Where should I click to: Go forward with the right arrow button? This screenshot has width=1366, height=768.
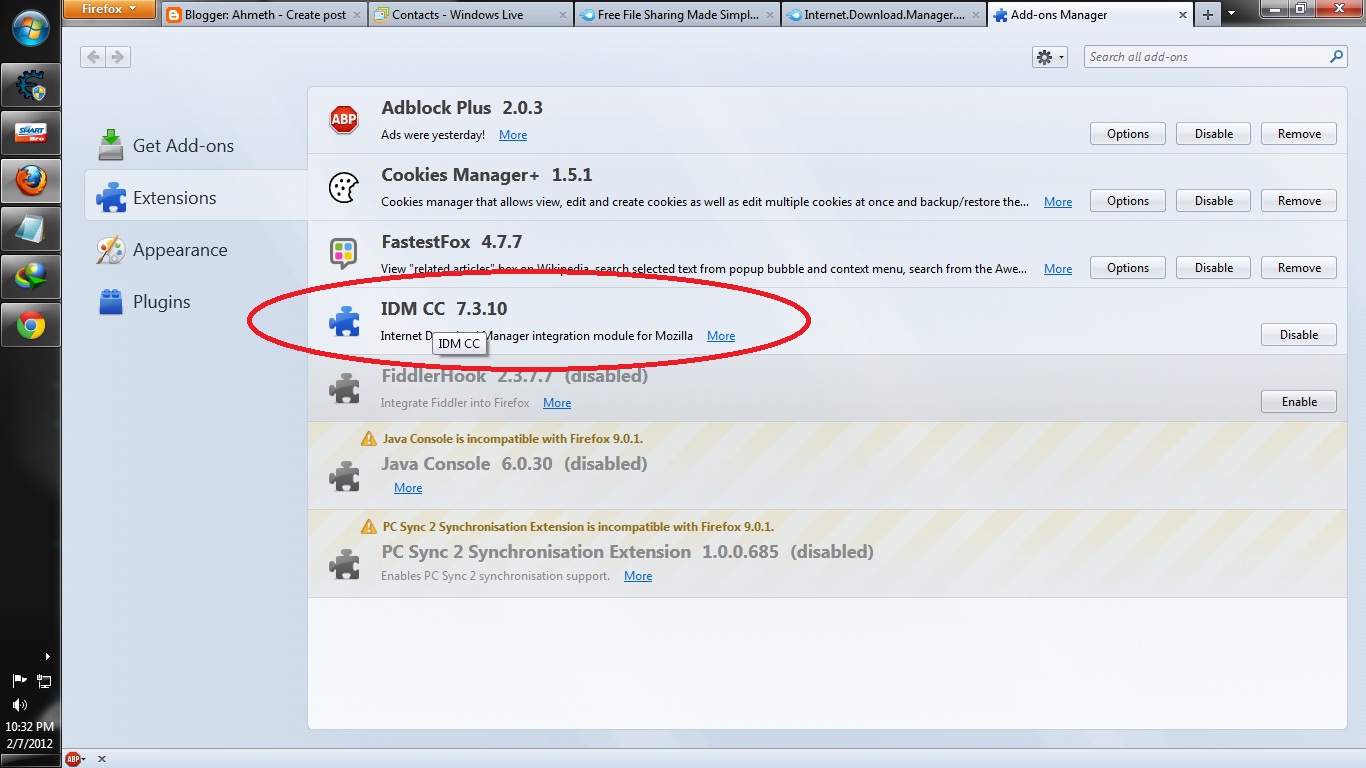click(x=118, y=57)
